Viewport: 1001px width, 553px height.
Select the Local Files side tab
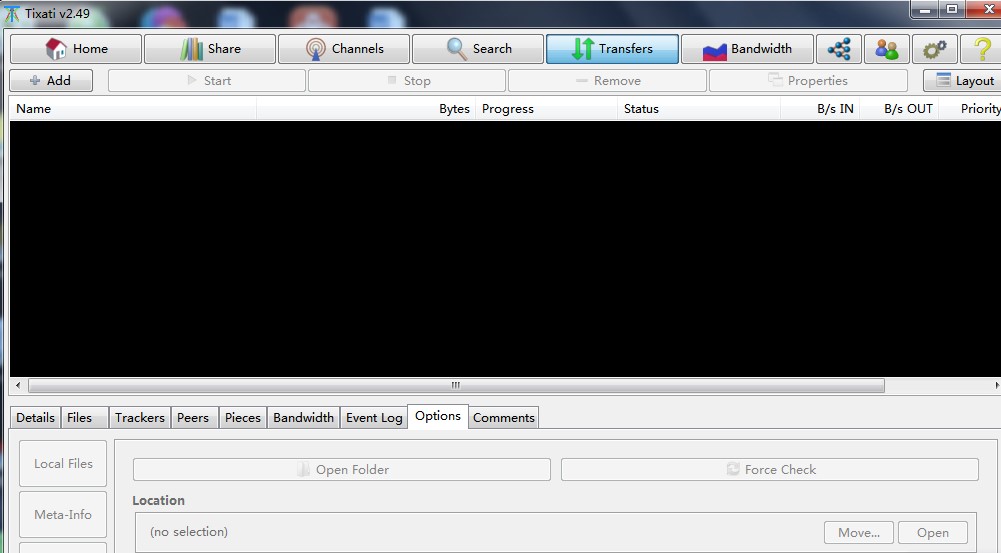pyautogui.click(x=63, y=464)
